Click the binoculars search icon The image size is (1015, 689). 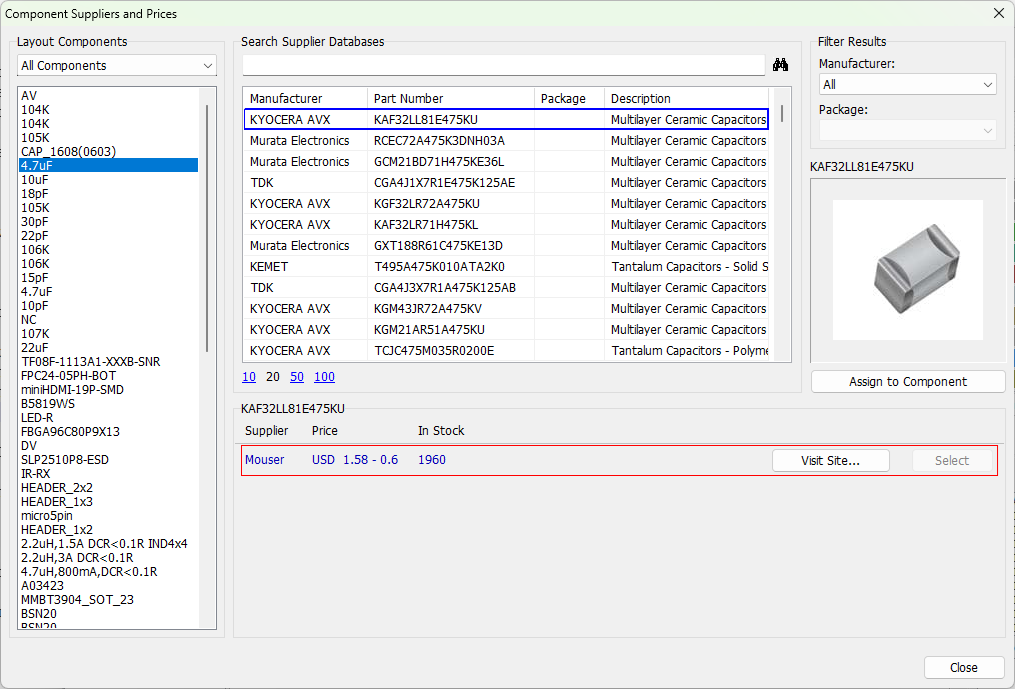click(x=780, y=65)
